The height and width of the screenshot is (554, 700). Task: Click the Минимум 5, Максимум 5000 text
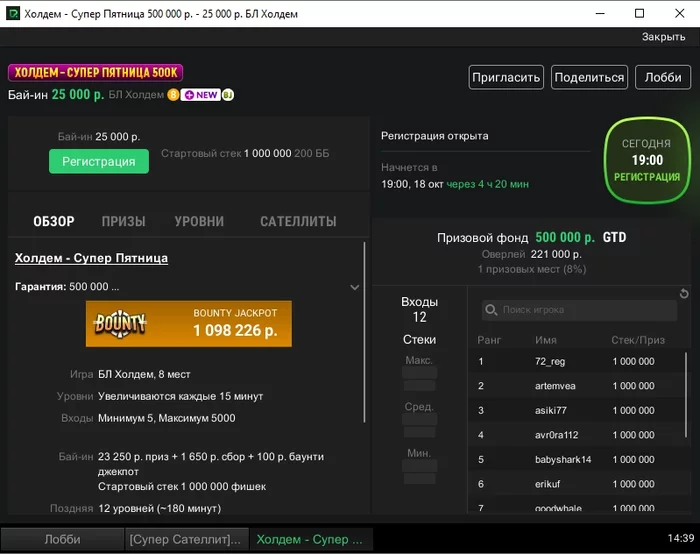coord(167,418)
